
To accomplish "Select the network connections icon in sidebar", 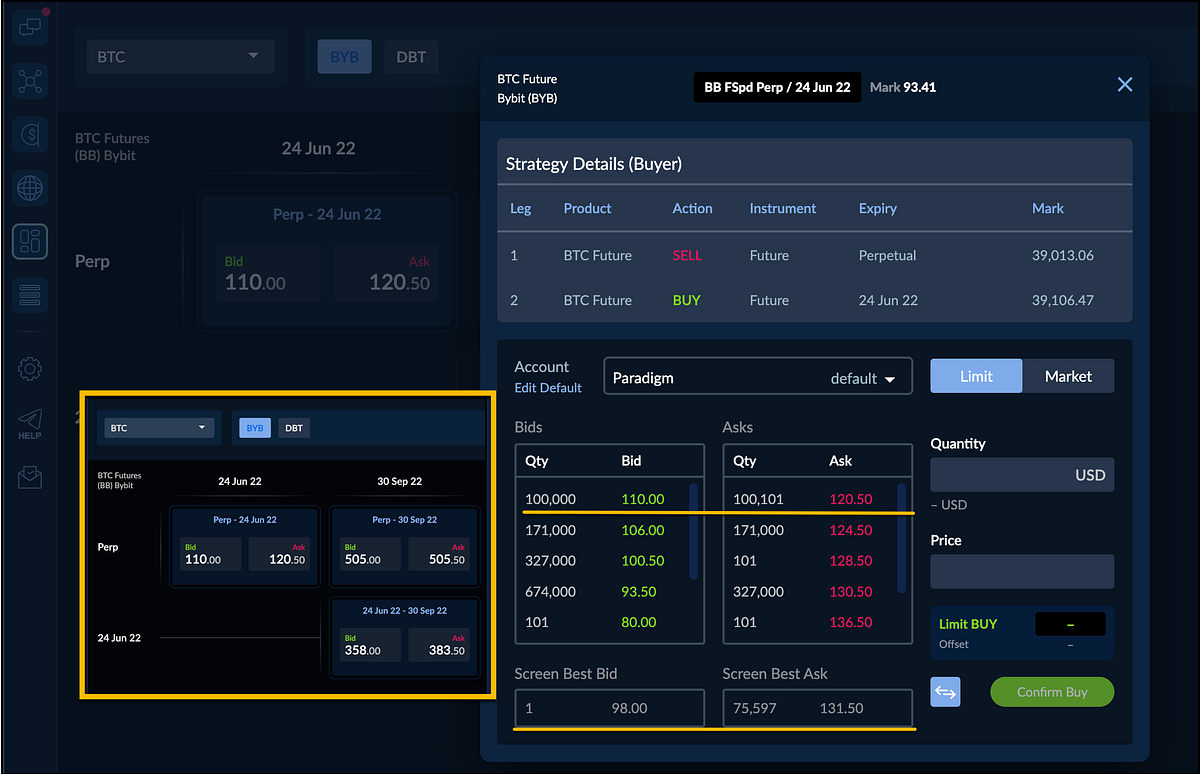I will click(29, 81).
